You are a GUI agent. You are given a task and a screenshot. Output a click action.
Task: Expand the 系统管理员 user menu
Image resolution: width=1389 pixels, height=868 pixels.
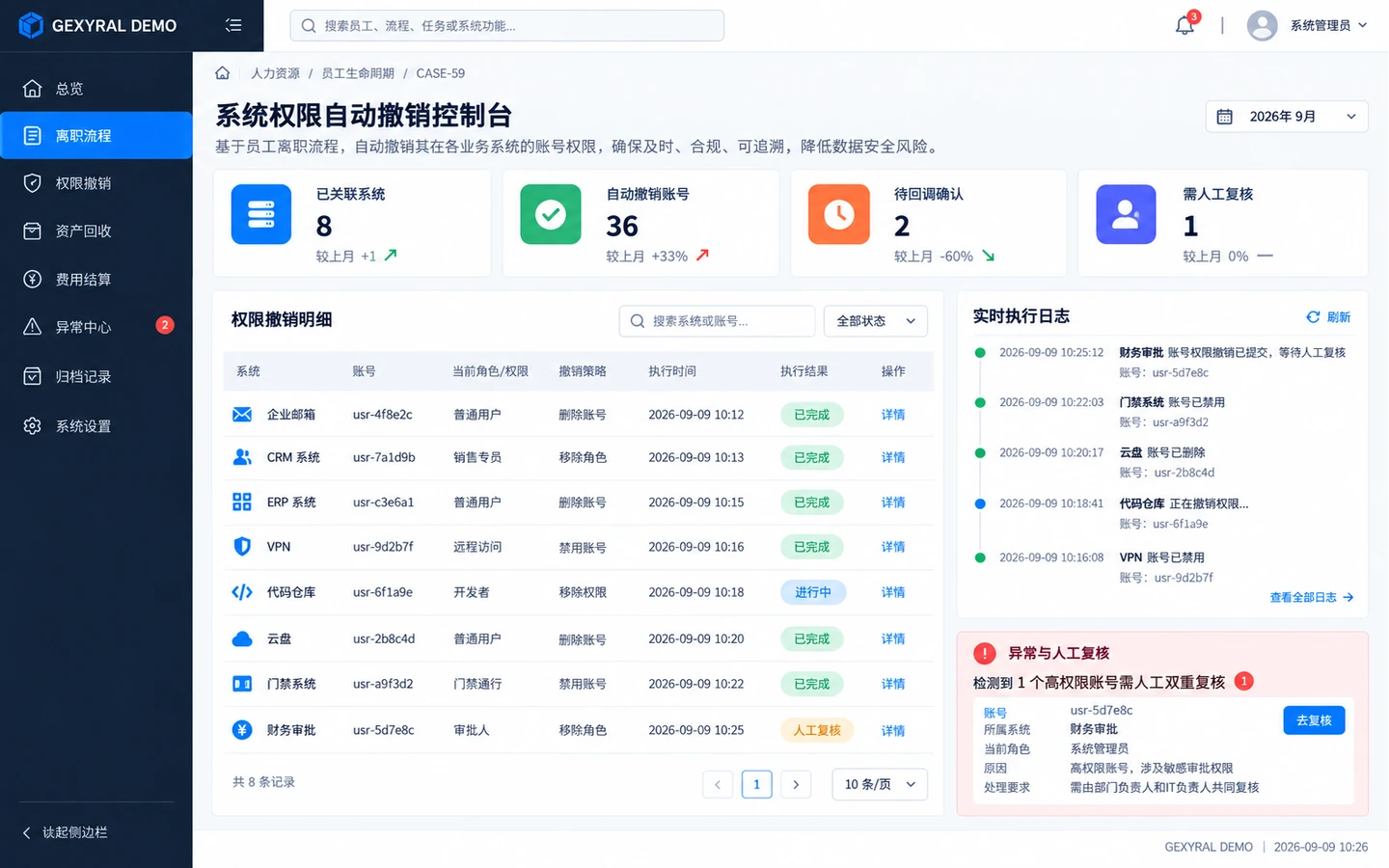click(1329, 25)
